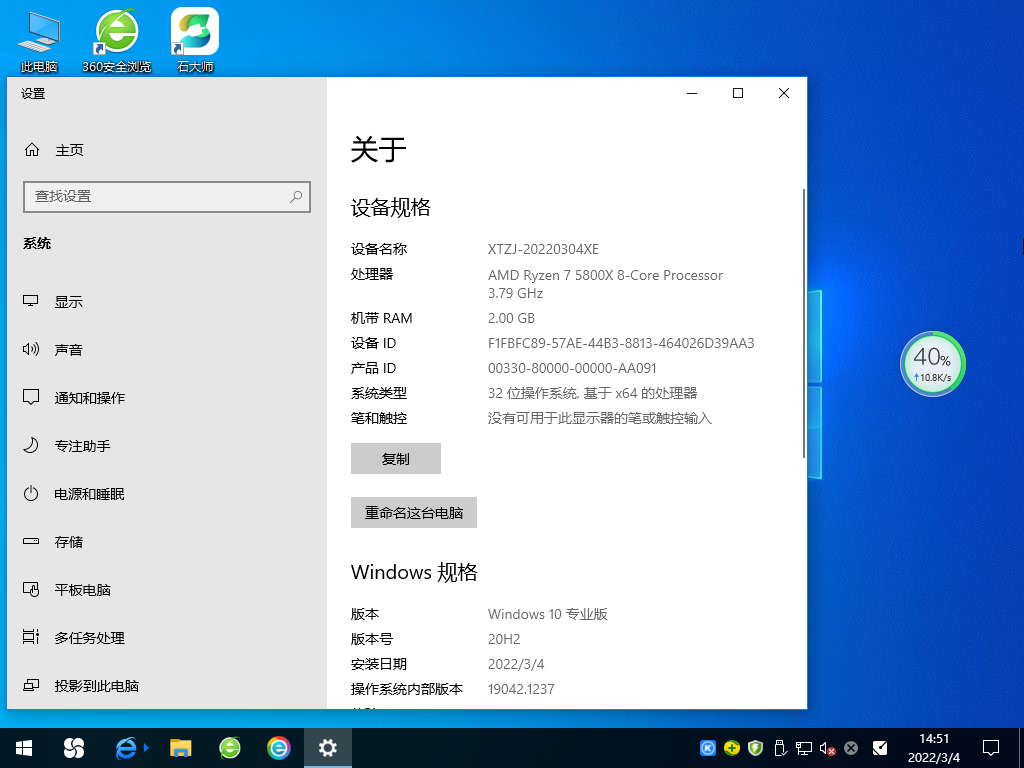The image size is (1024, 768).
Task: Open 显示 settings in the sidebar
Action: (x=70, y=301)
